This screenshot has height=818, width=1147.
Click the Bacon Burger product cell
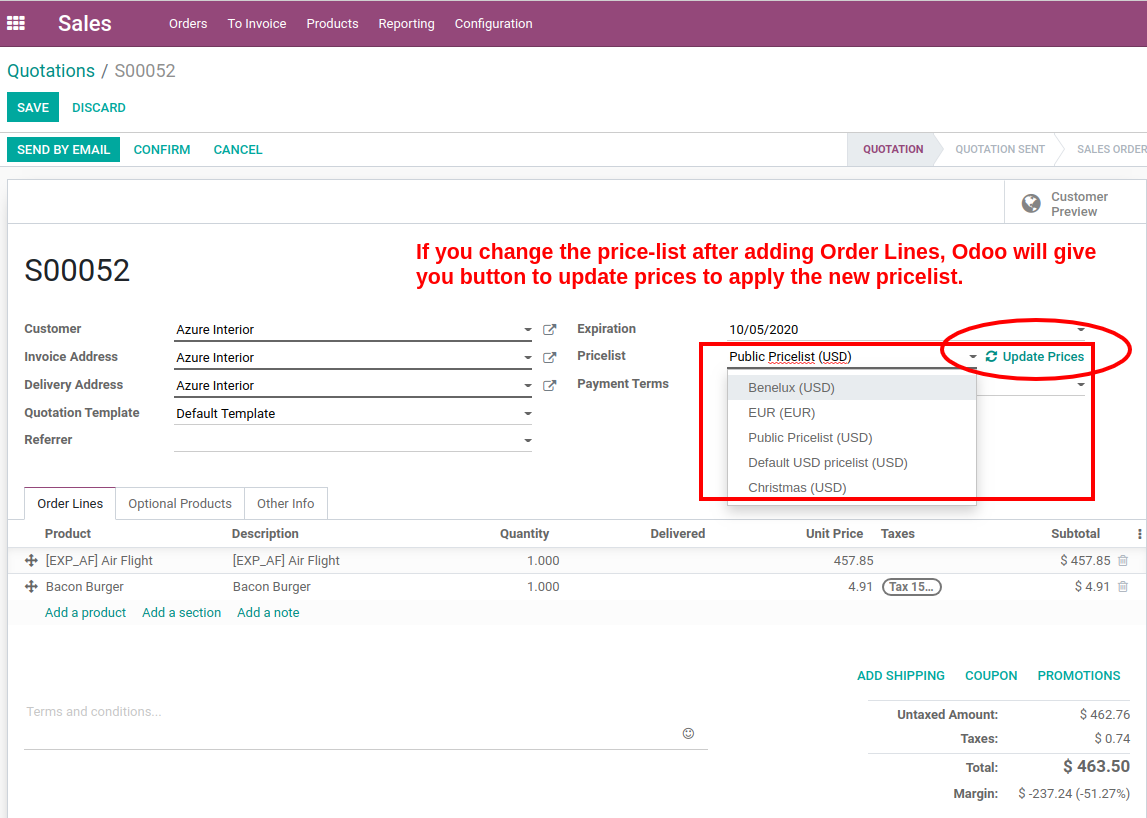pyautogui.click(x=85, y=587)
